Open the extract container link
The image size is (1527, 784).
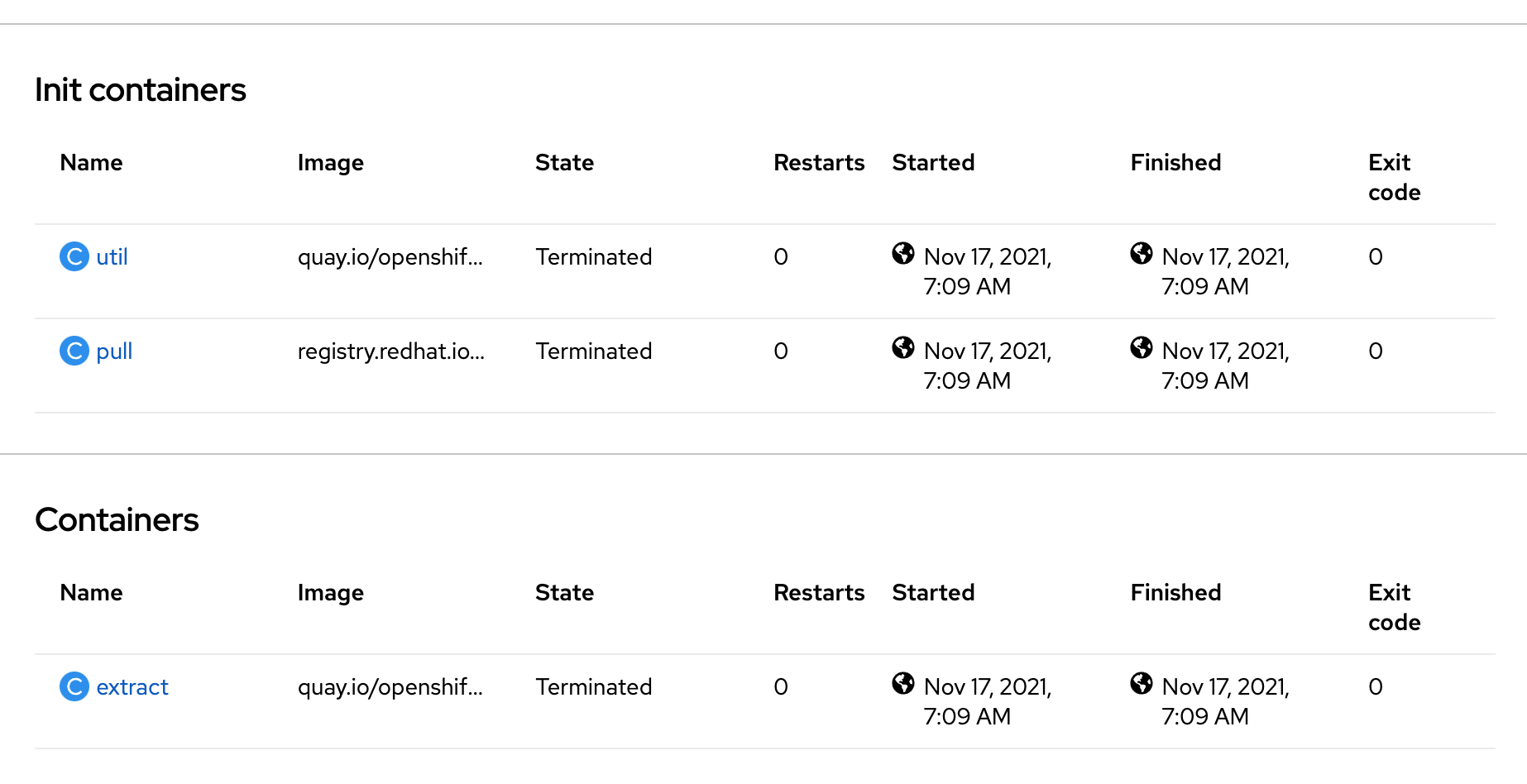point(132,687)
